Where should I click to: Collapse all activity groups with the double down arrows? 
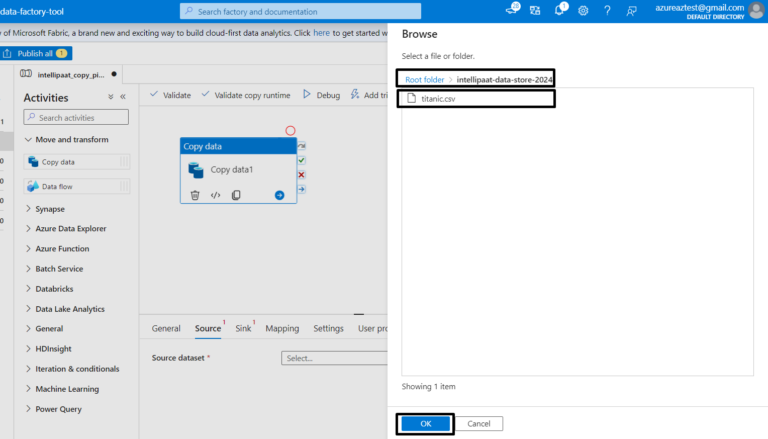click(111, 97)
